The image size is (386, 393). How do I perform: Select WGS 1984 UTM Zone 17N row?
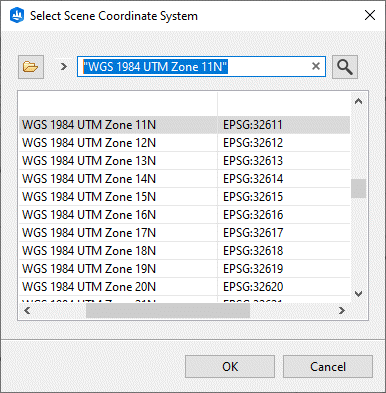click(x=184, y=233)
